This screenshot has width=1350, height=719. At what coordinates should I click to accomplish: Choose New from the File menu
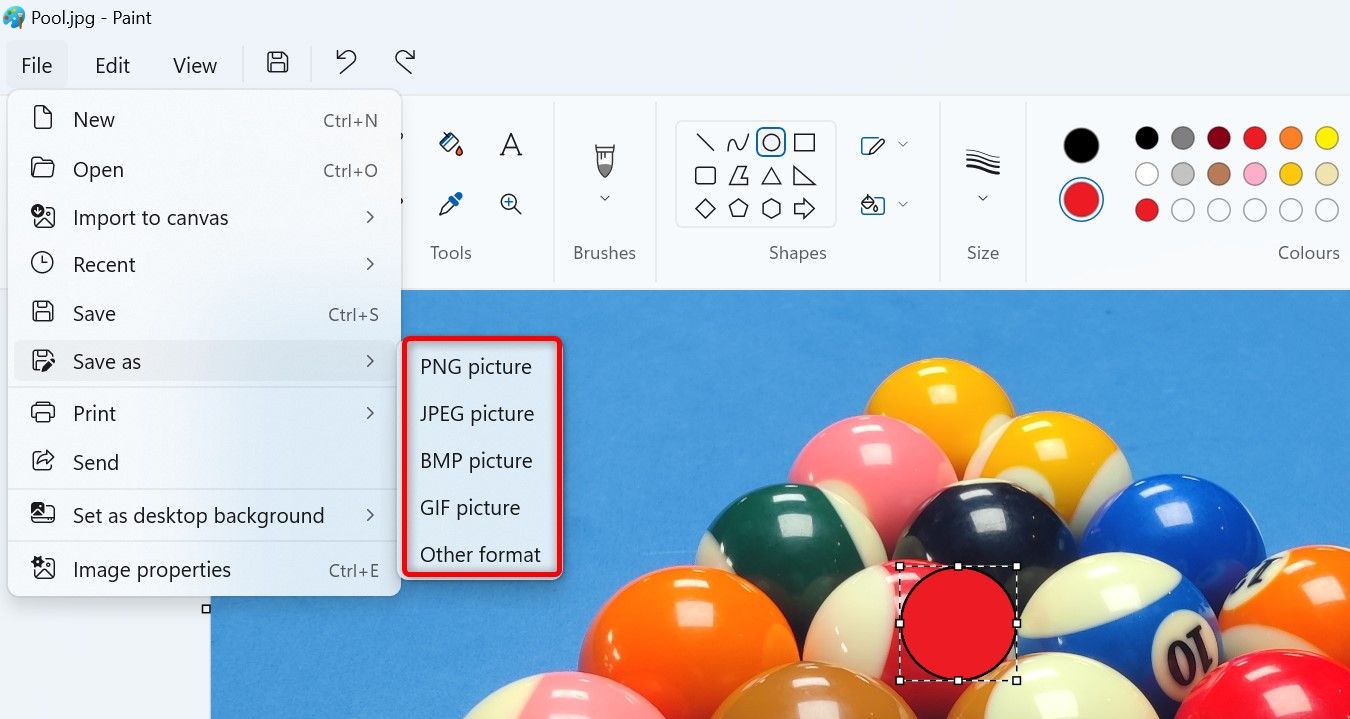(x=205, y=120)
